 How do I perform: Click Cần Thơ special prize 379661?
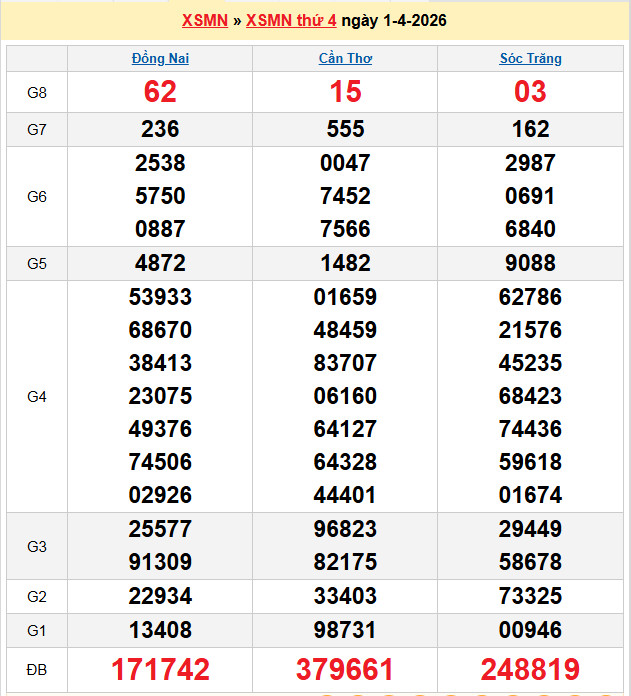click(x=345, y=669)
